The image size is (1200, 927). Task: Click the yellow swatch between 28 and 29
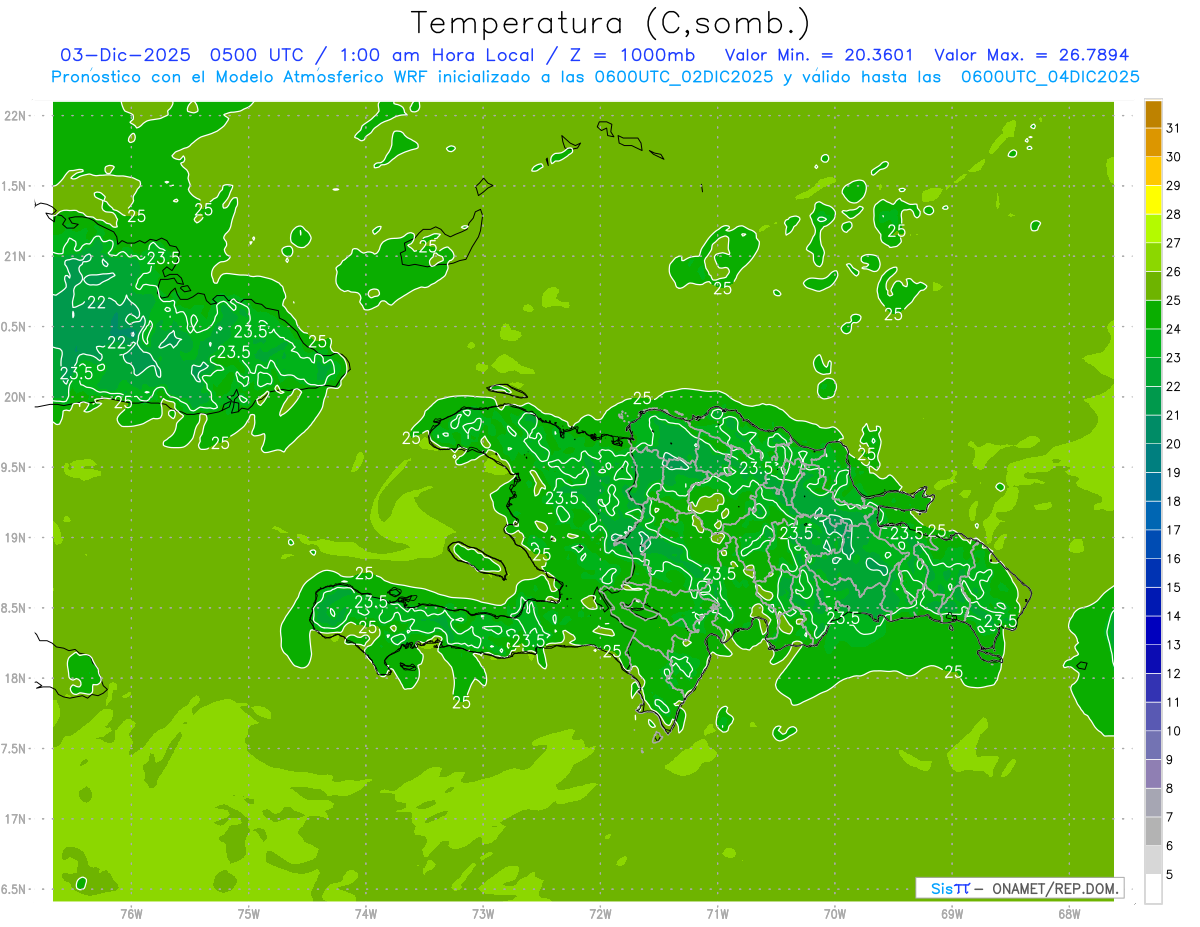(x=1153, y=200)
